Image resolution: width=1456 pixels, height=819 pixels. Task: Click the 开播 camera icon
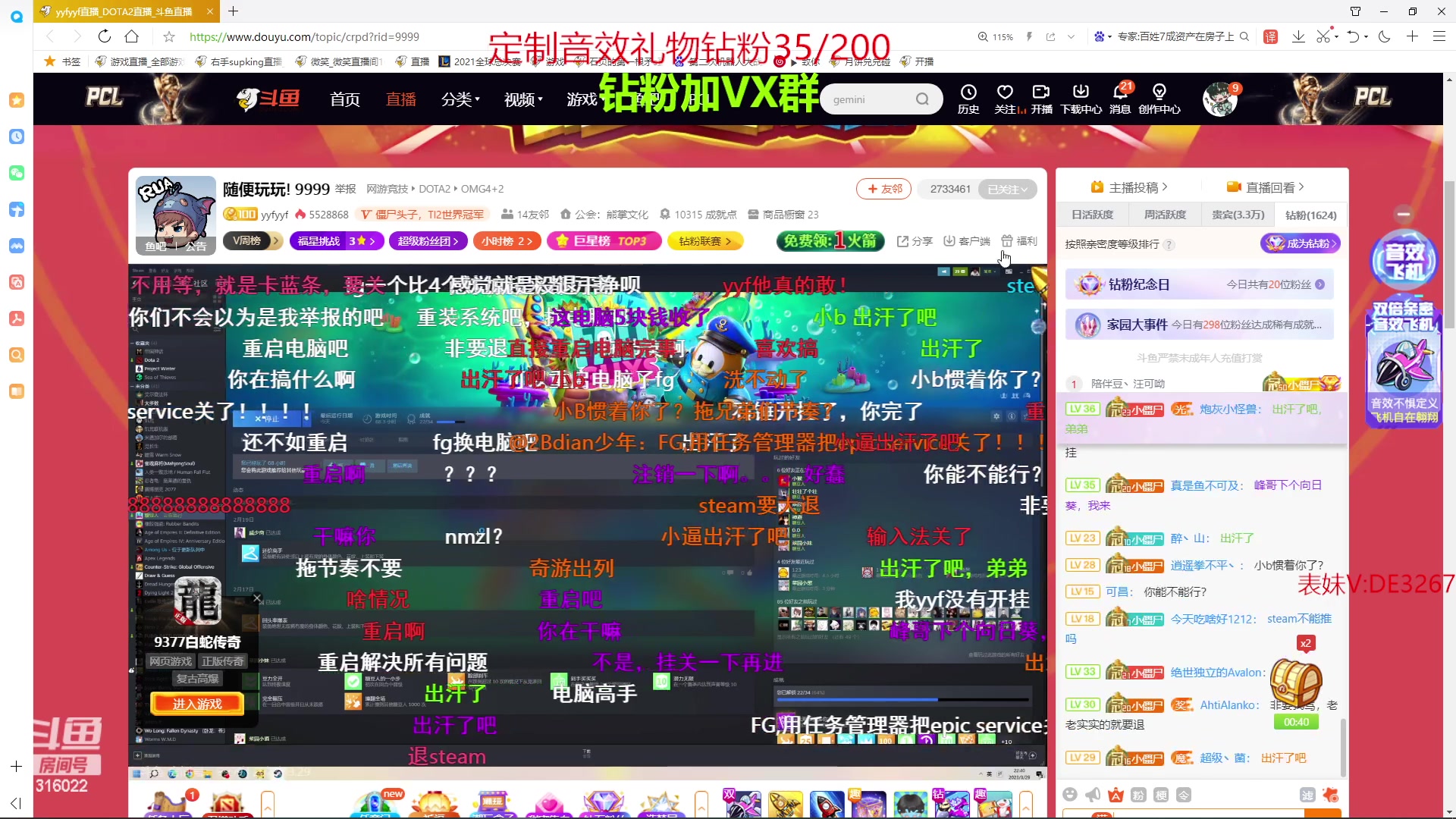coord(1041,99)
